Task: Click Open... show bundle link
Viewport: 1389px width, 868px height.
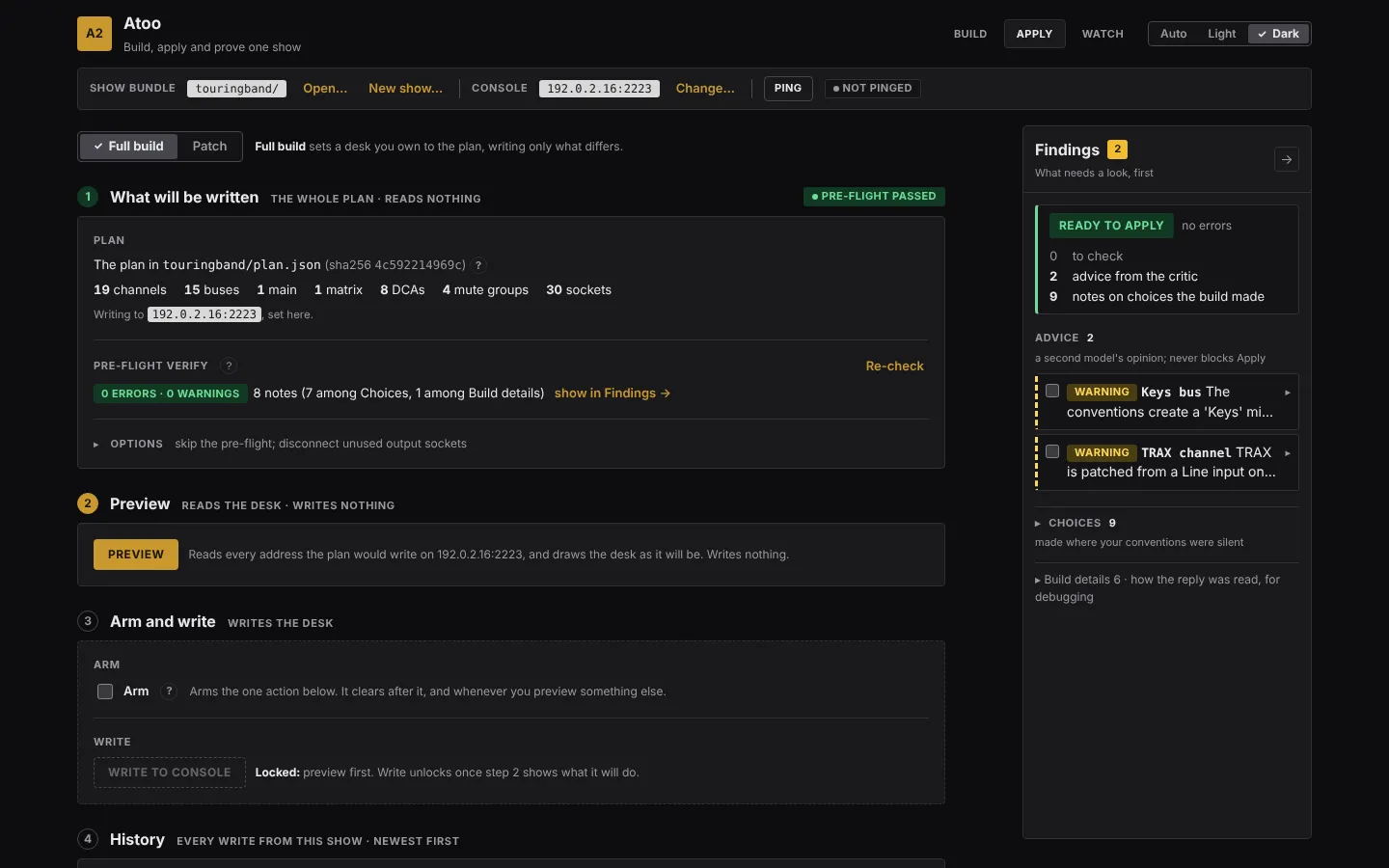Action: coord(325,88)
